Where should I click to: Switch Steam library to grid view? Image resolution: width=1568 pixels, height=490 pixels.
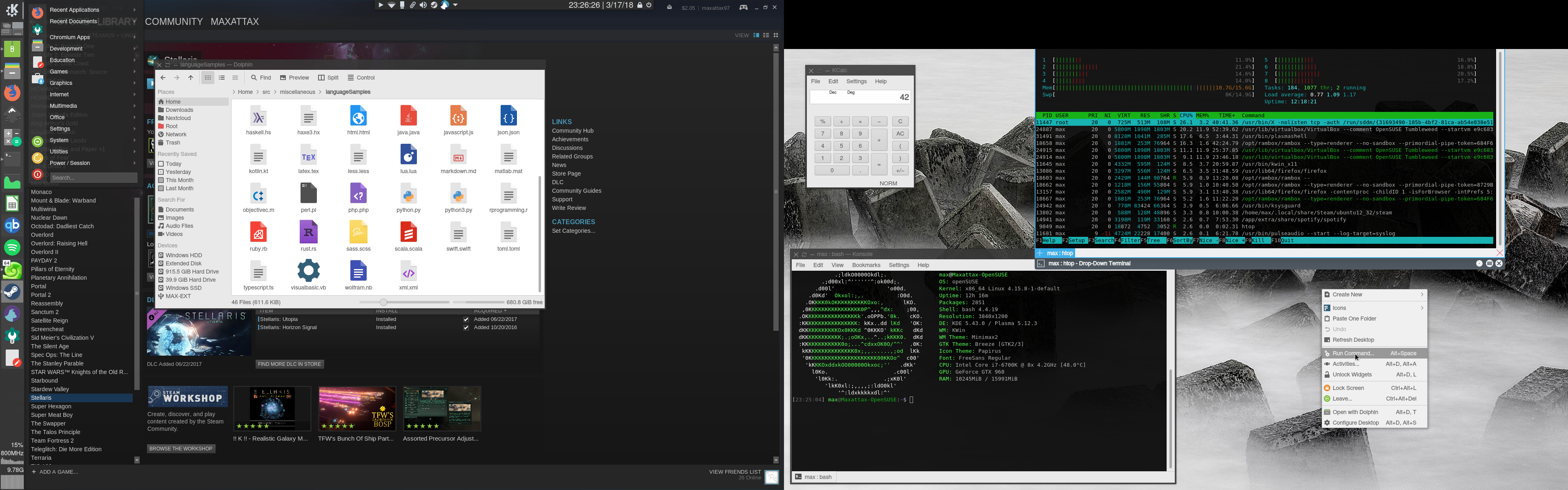point(776,35)
